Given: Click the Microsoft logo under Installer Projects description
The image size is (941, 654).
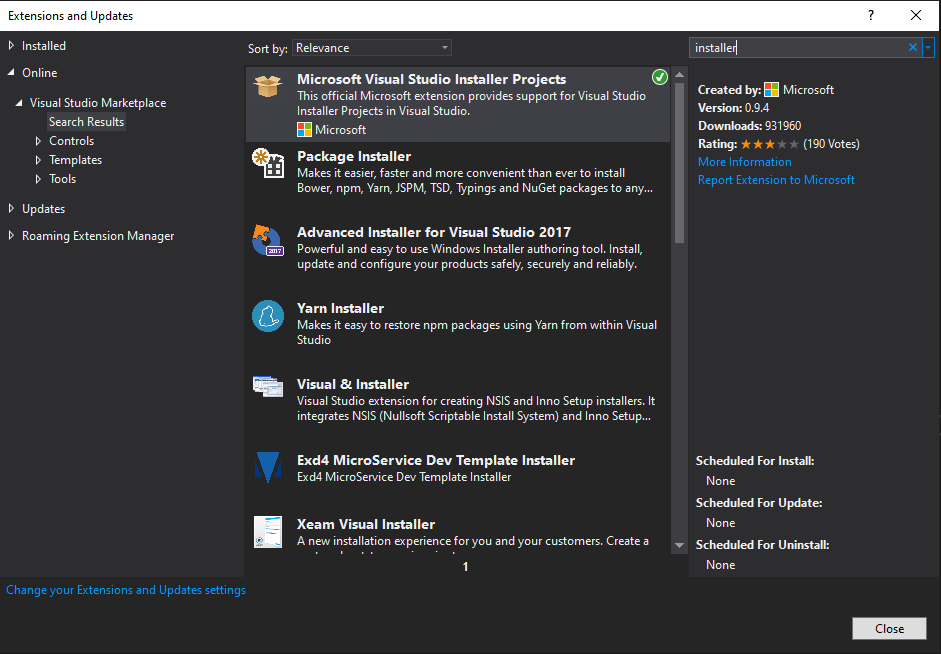Looking at the screenshot, I should click(304, 130).
